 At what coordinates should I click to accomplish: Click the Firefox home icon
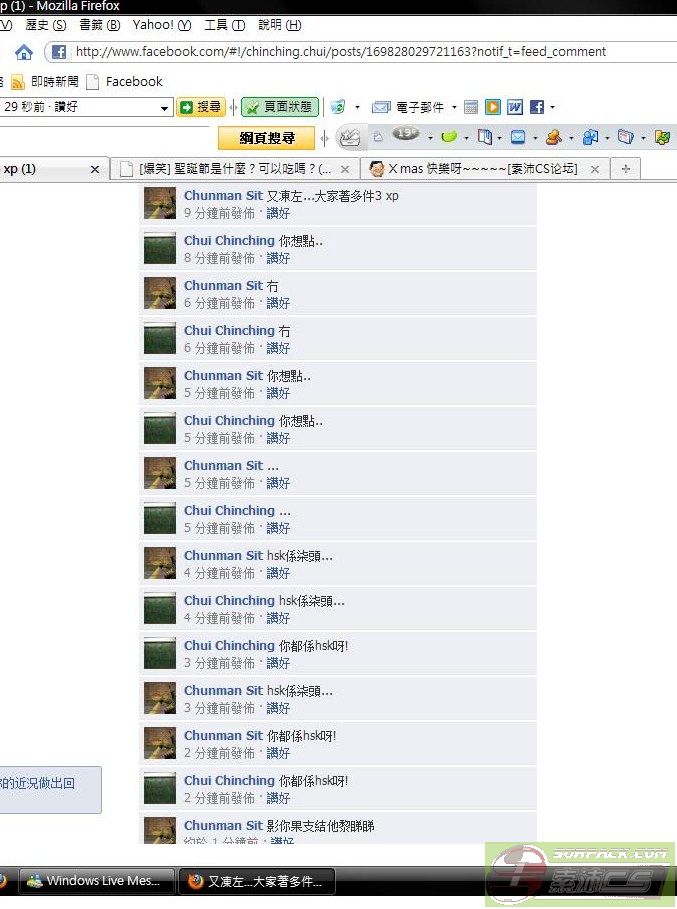[24, 53]
